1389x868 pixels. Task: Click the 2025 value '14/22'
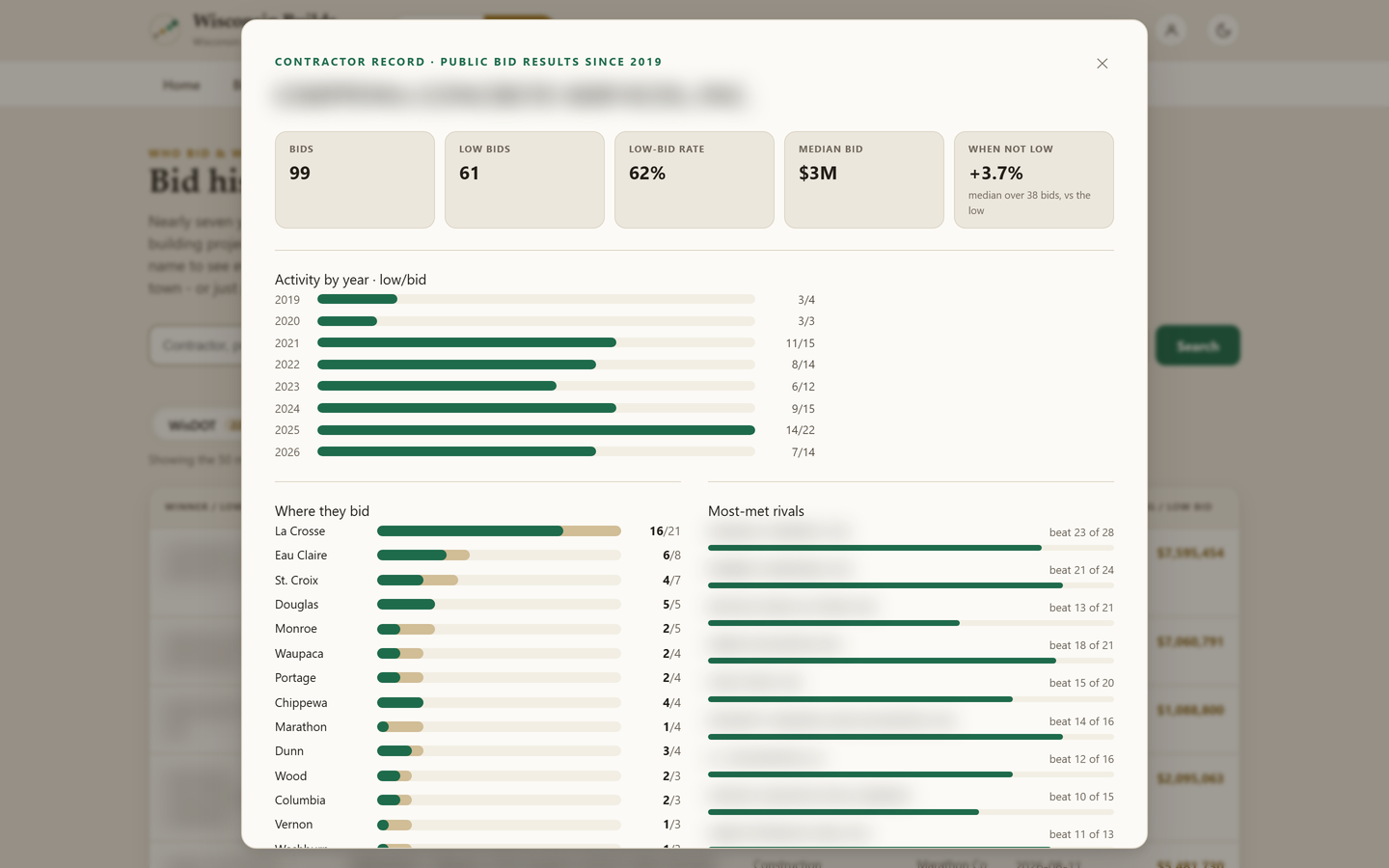(801, 430)
